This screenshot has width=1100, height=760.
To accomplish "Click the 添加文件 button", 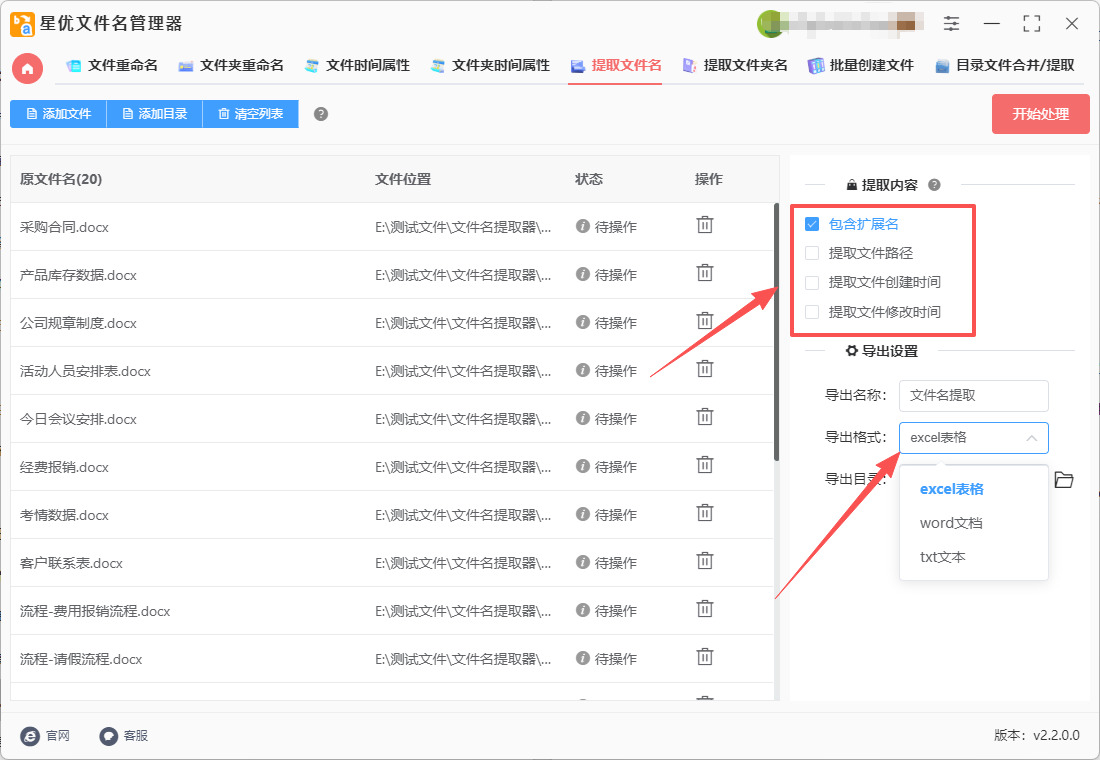I will [58, 114].
